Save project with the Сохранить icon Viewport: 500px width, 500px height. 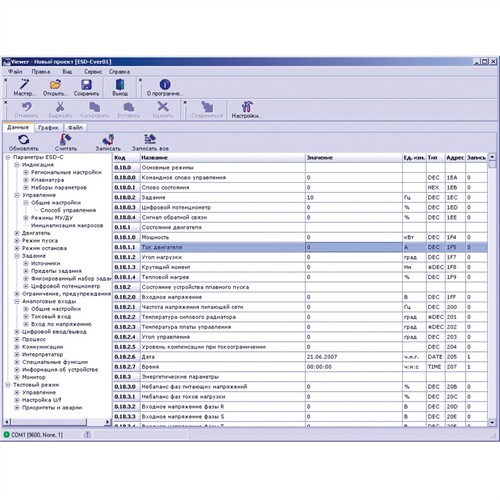tap(86, 84)
